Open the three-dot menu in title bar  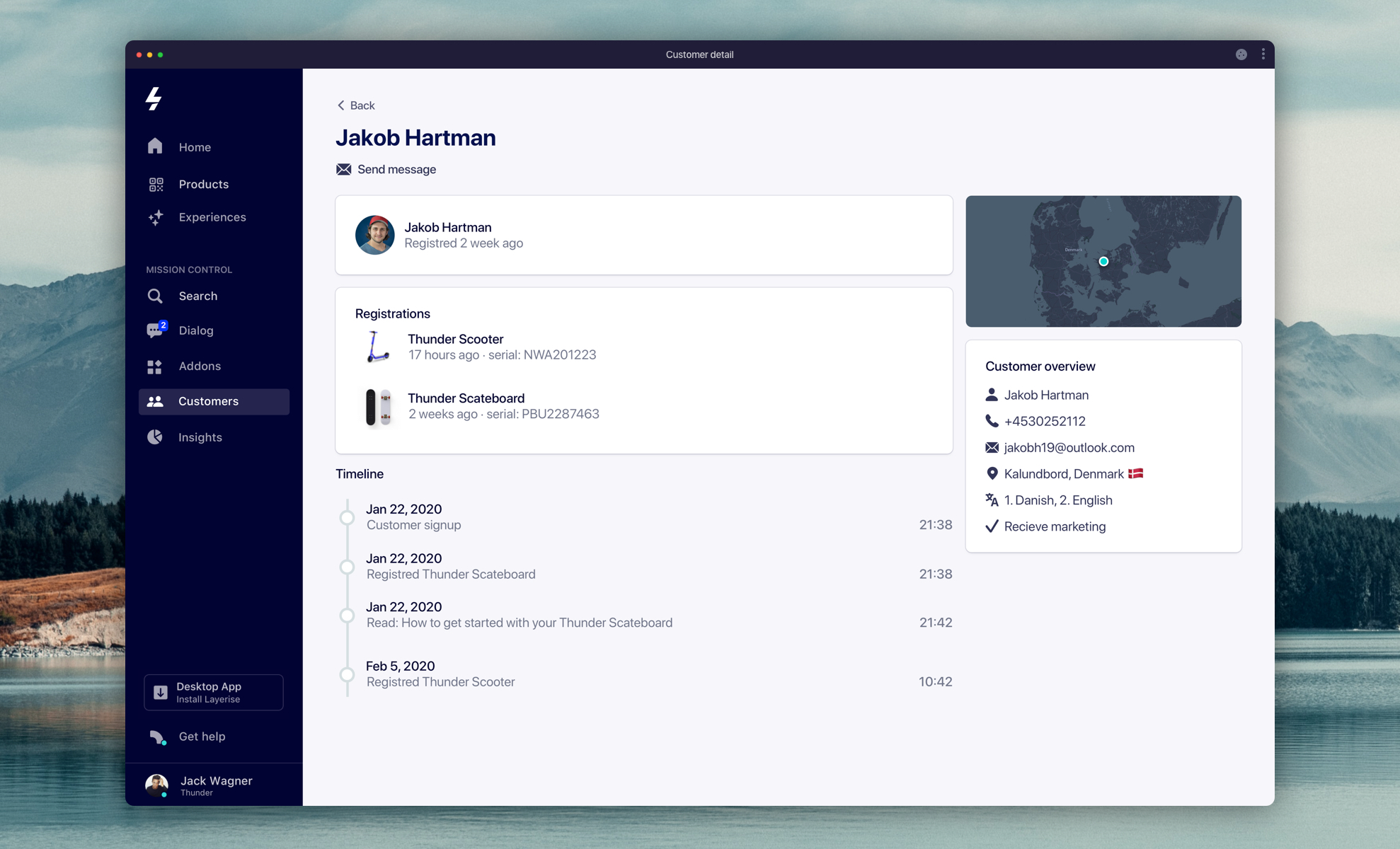pos(1263,54)
